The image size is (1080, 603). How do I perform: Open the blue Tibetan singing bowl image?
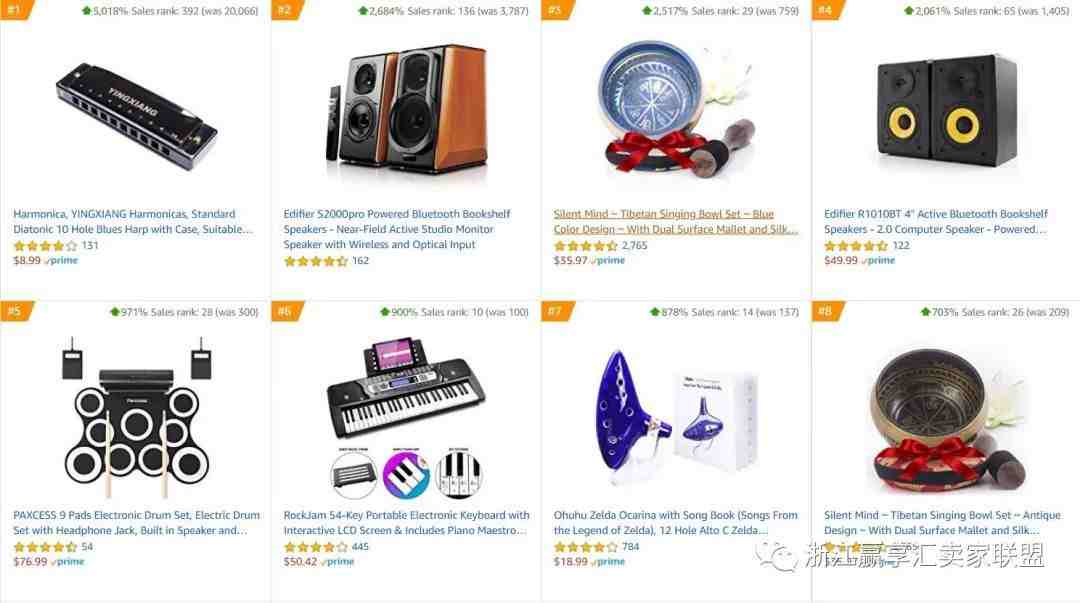[676, 110]
